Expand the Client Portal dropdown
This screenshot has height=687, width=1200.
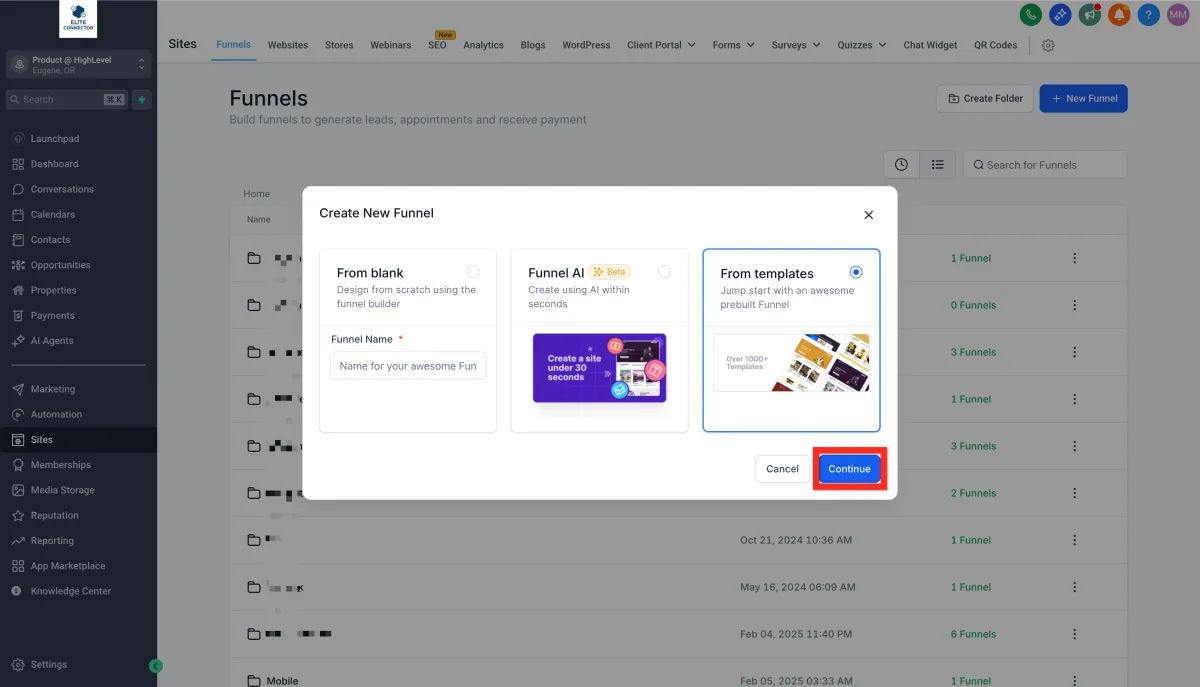pos(661,45)
